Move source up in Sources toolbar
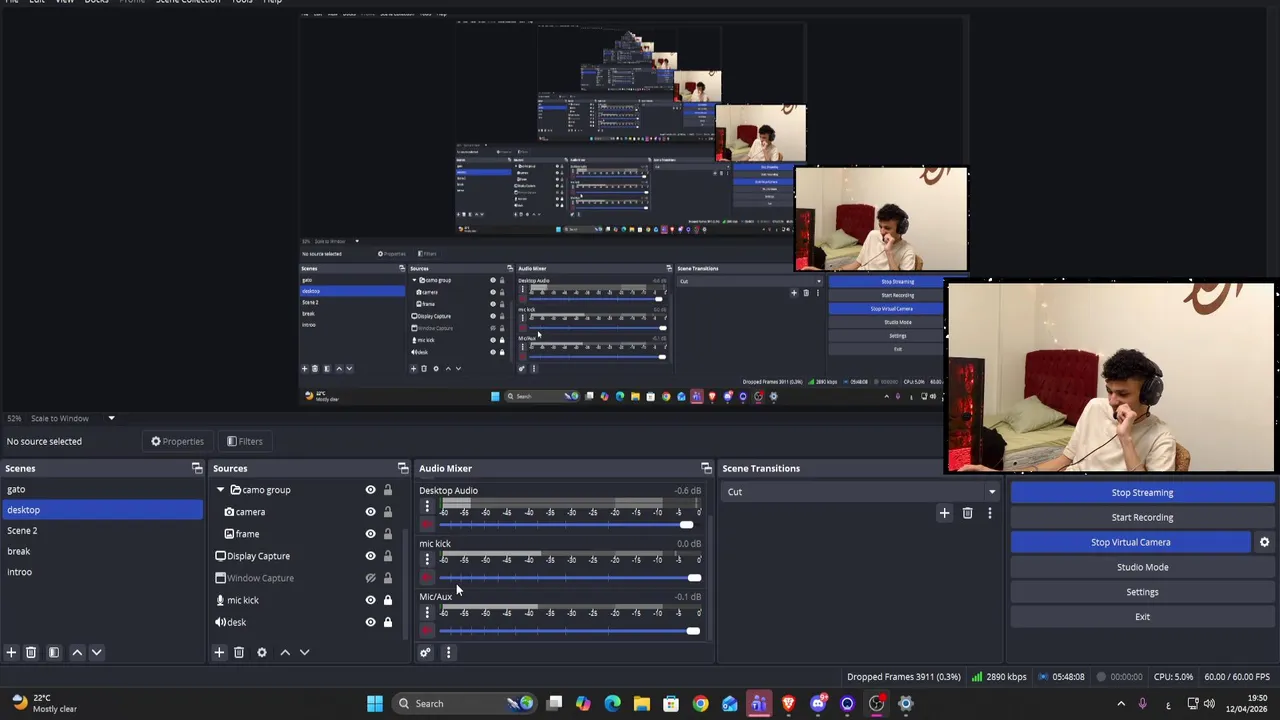The image size is (1280, 720). point(285,652)
